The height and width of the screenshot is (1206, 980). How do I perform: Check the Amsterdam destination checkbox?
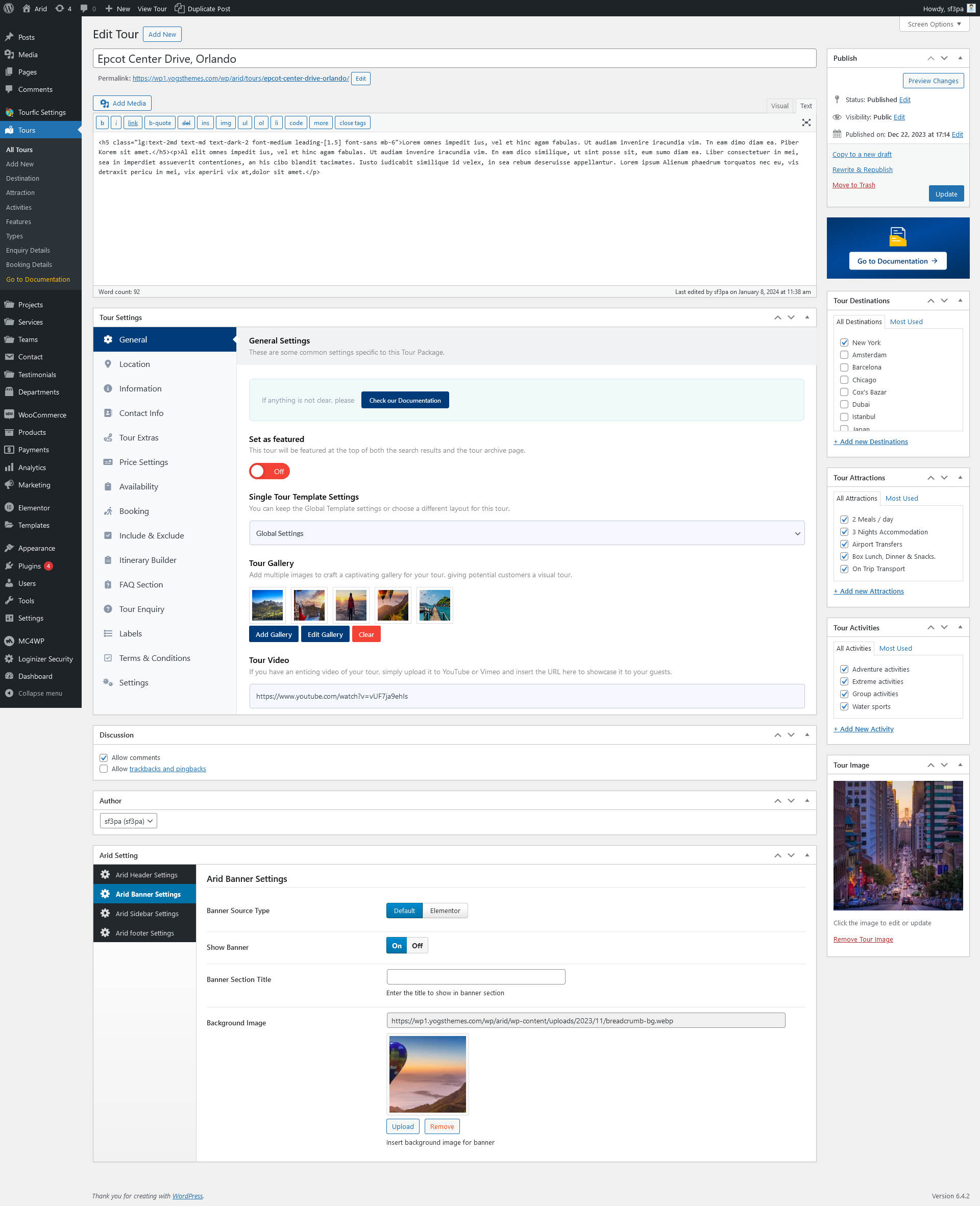pyautogui.click(x=844, y=355)
